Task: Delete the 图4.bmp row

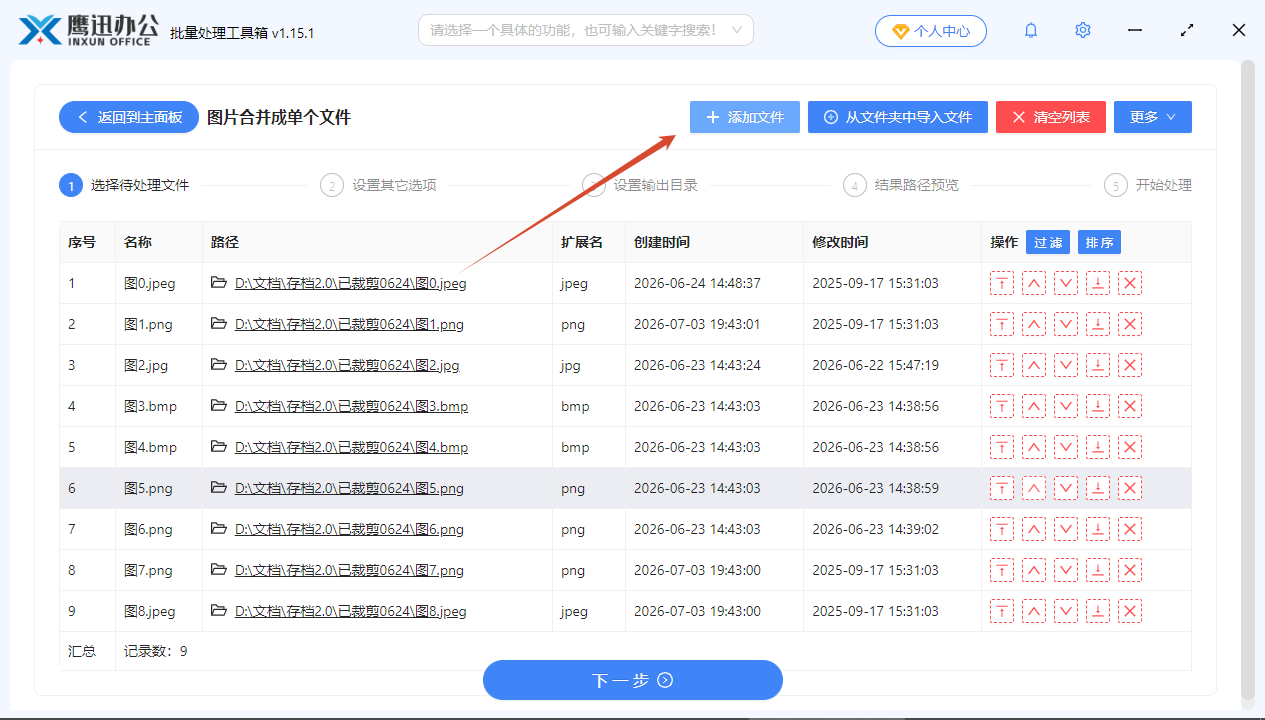Action: click(1130, 447)
